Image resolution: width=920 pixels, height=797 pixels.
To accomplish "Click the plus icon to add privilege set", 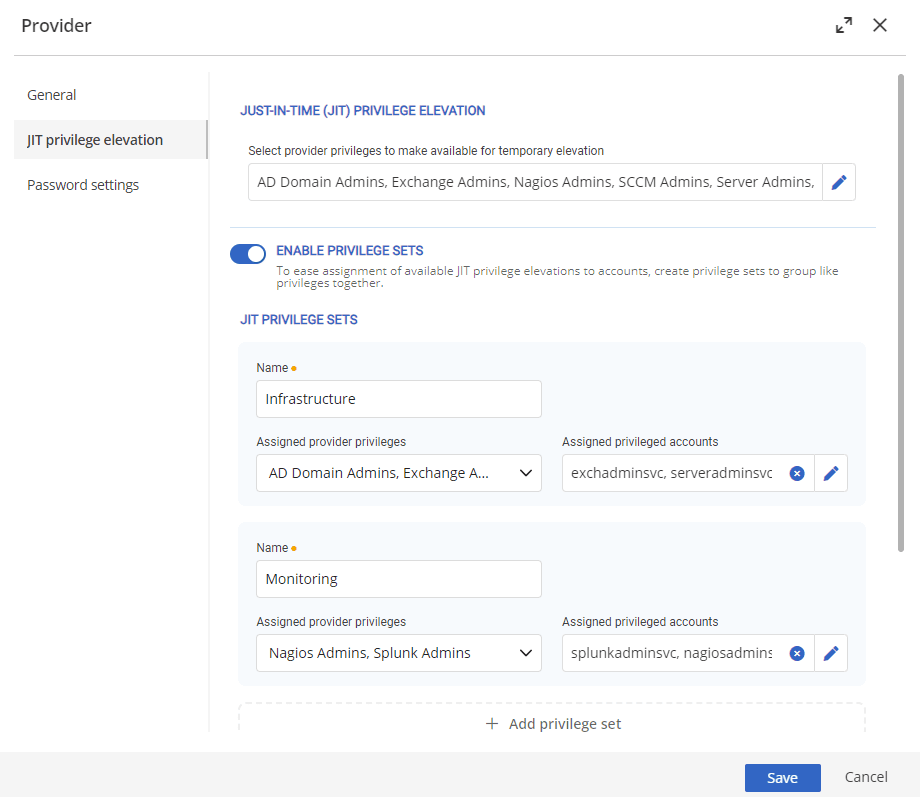I will tap(491, 724).
